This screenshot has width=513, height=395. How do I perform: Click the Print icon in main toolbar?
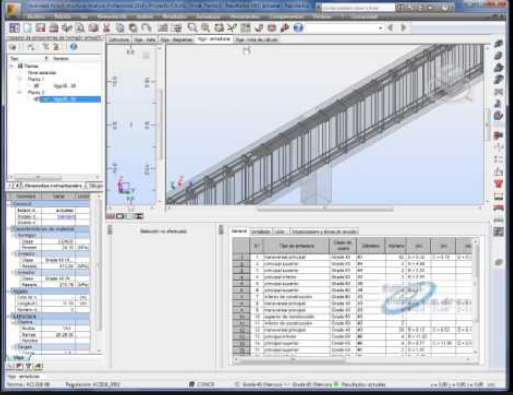coord(53,28)
